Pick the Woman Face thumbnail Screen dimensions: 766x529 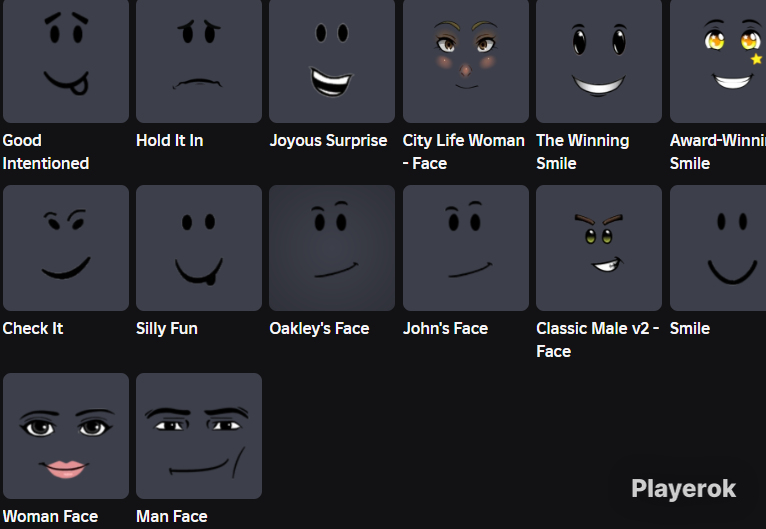66,436
